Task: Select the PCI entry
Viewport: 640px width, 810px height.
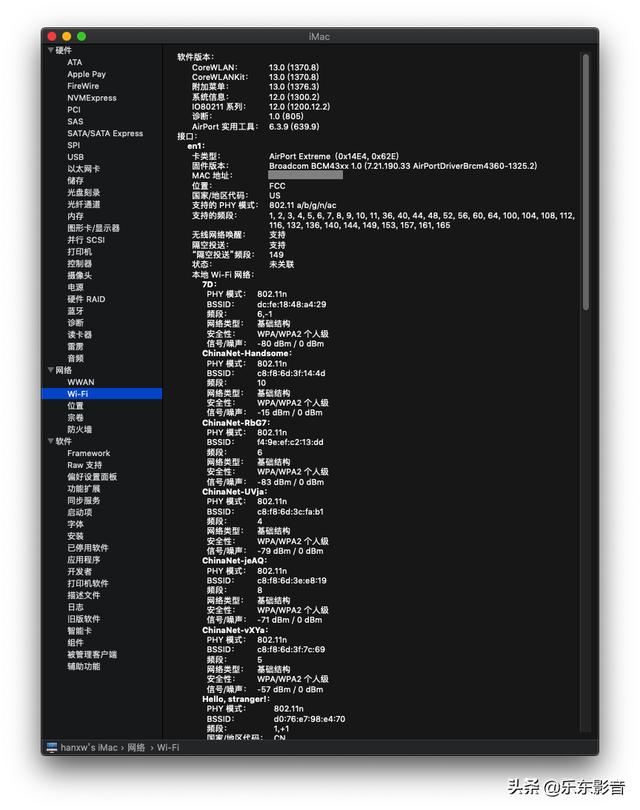Action: [74, 110]
